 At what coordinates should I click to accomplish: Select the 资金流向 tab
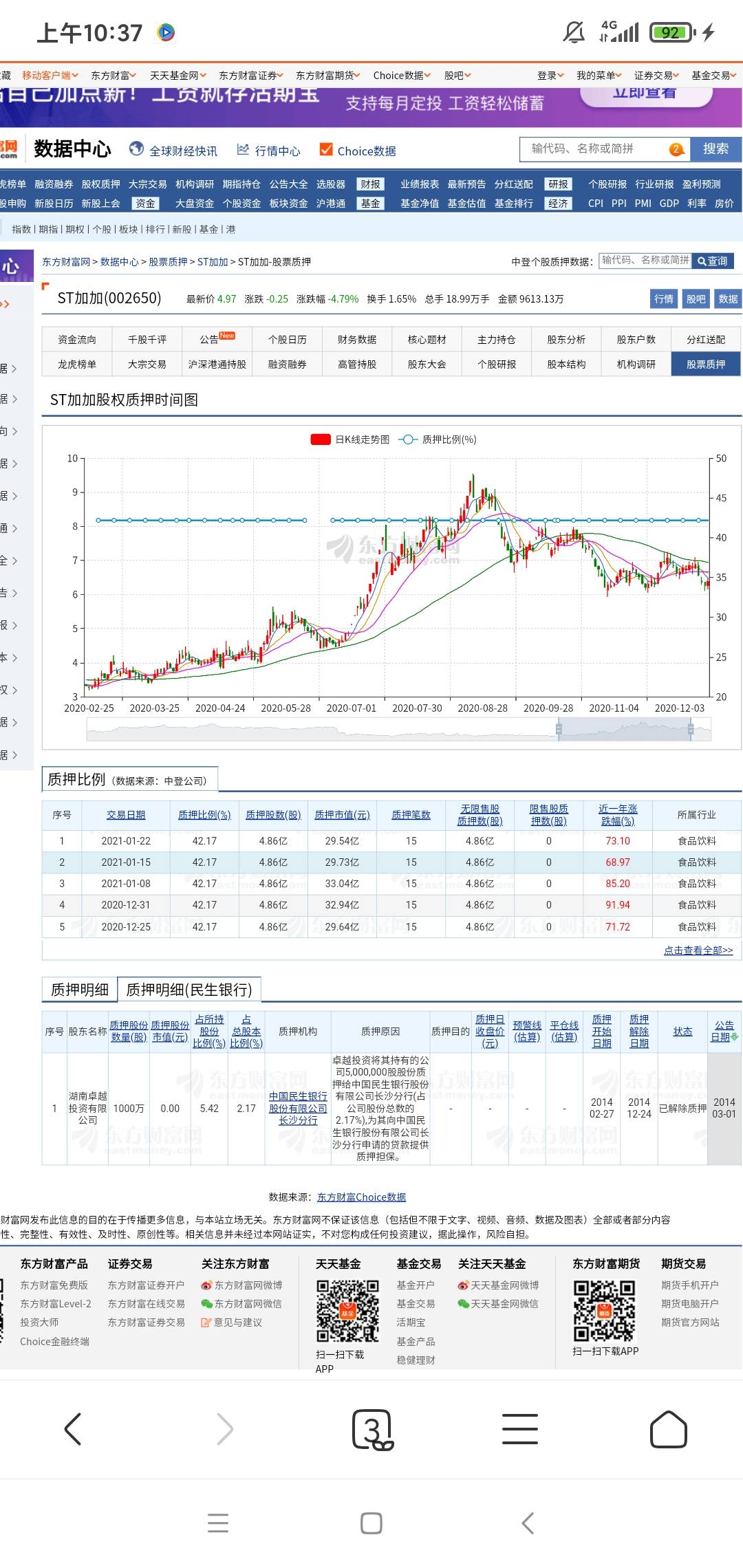click(77, 339)
